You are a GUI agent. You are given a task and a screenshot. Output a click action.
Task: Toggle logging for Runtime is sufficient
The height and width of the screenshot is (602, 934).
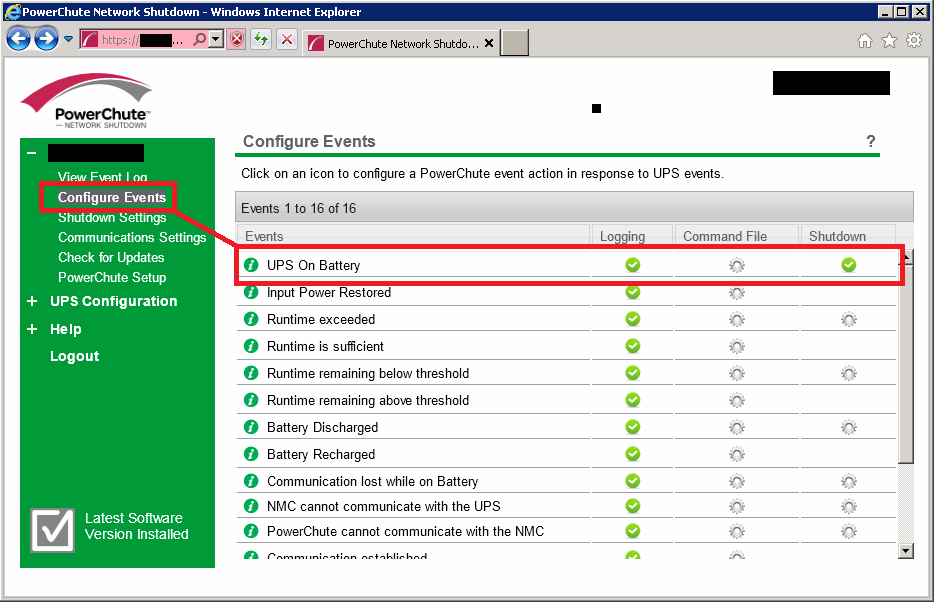(633, 346)
